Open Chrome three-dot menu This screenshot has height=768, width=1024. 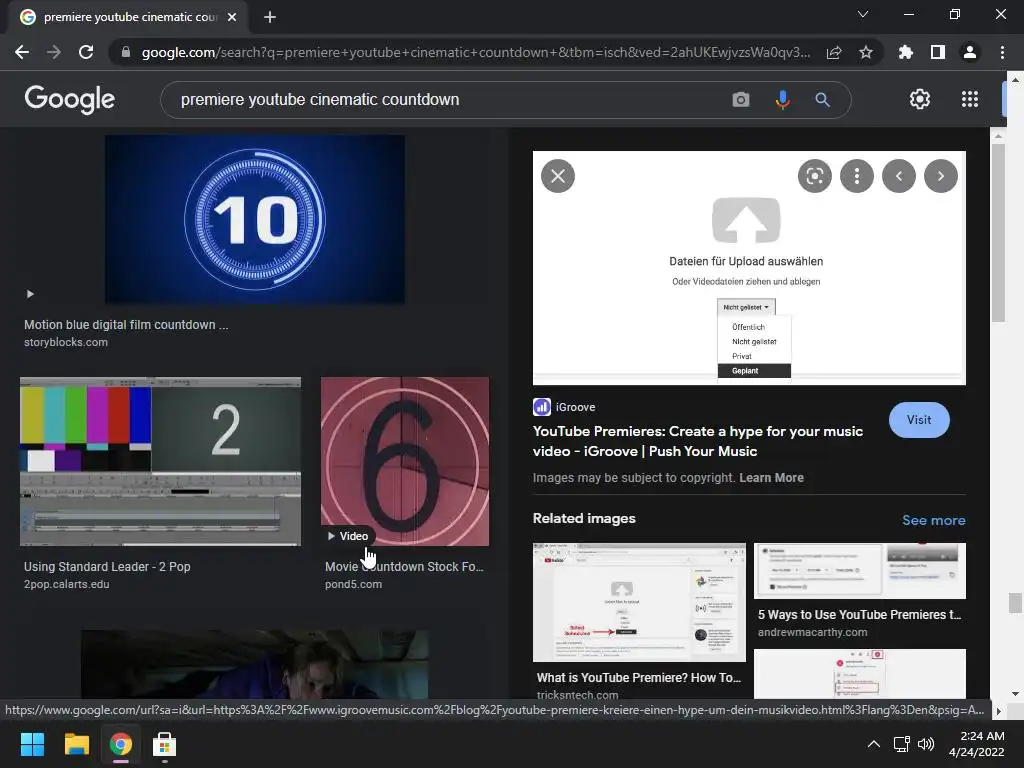click(x=1002, y=52)
